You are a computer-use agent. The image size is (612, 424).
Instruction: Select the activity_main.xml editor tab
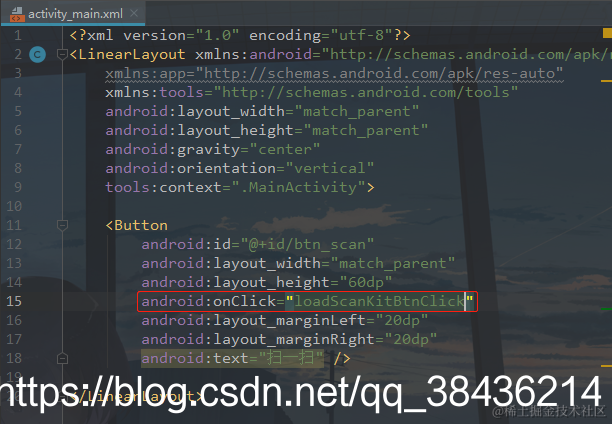(x=73, y=14)
